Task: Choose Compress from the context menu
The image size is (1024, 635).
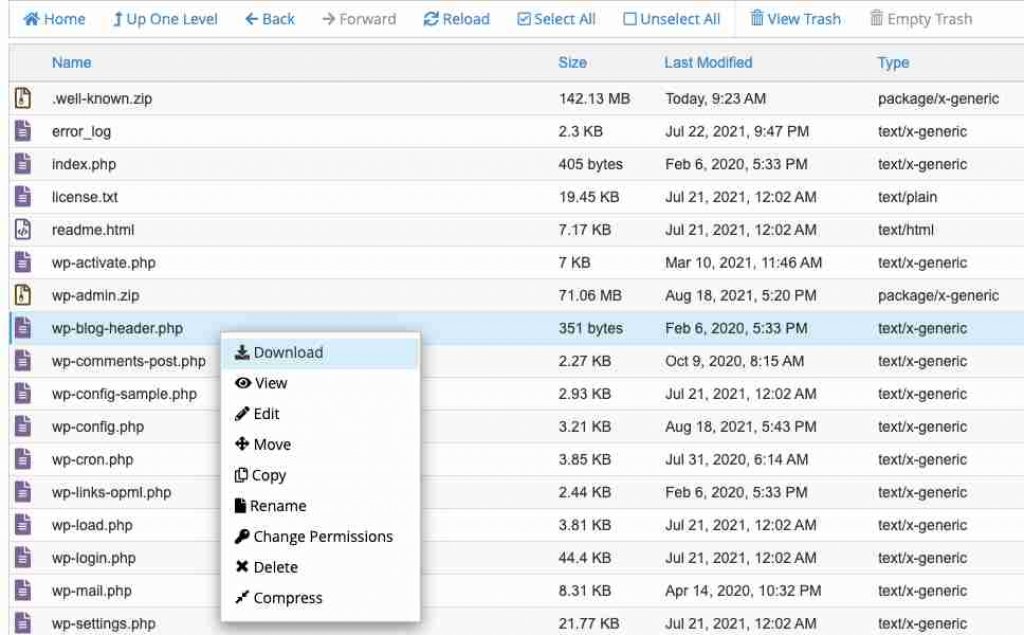Action: (287, 598)
